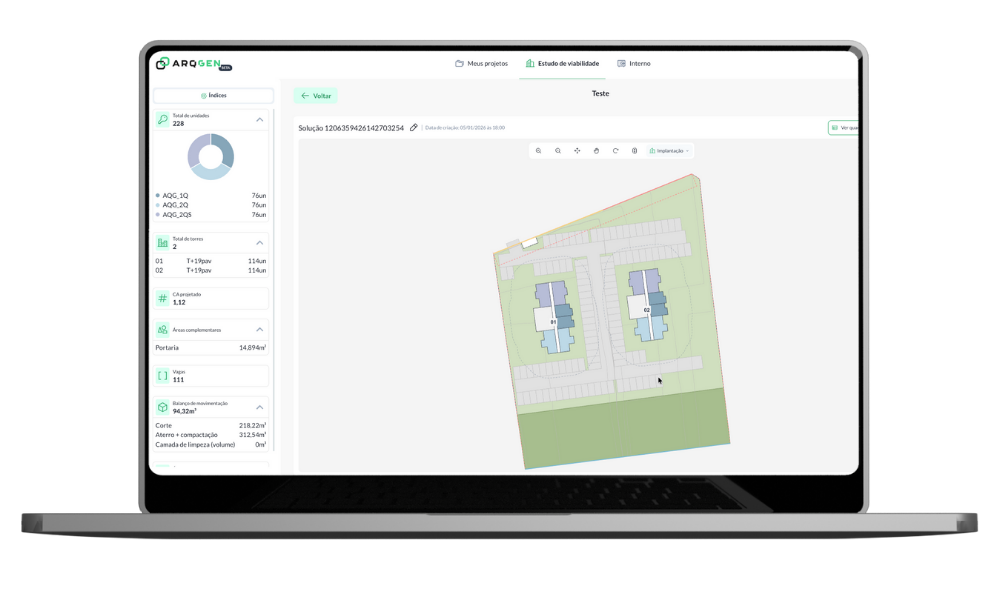Open the Meus projetos tab
This screenshot has height=600, width=1000.
(481, 63)
